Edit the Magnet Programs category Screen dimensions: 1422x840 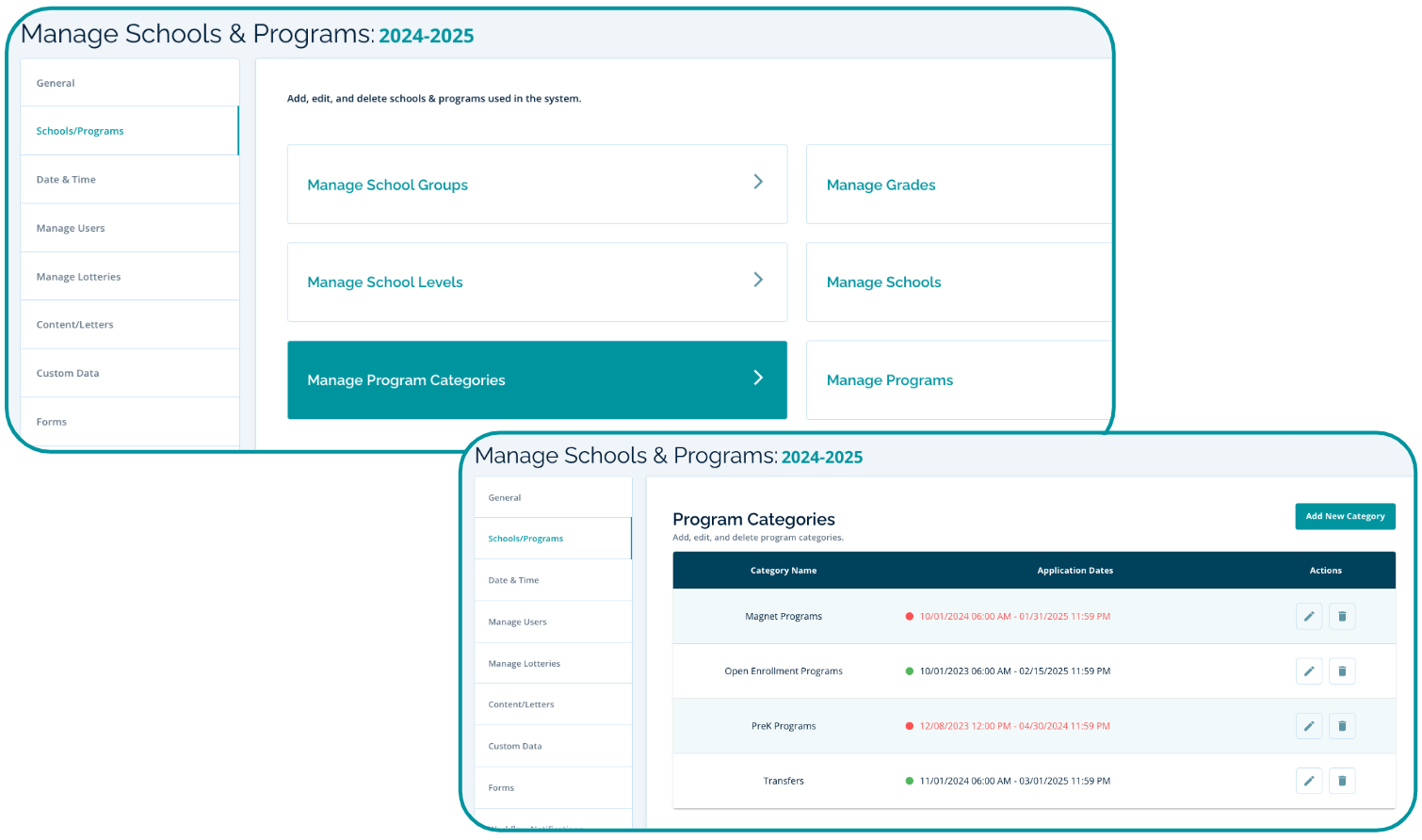(x=1309, y=617)
